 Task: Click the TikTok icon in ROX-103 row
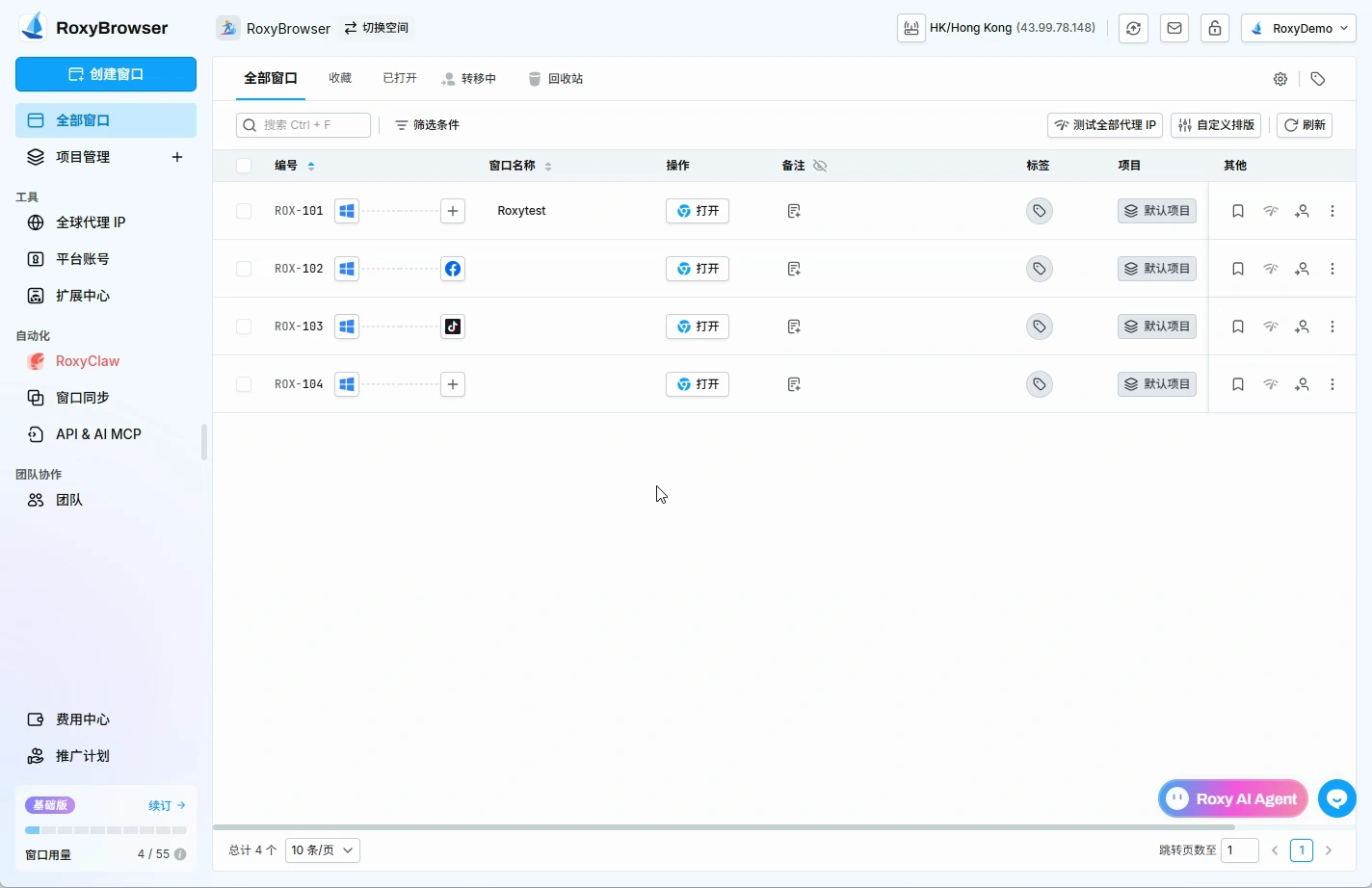tap(453, 326)
